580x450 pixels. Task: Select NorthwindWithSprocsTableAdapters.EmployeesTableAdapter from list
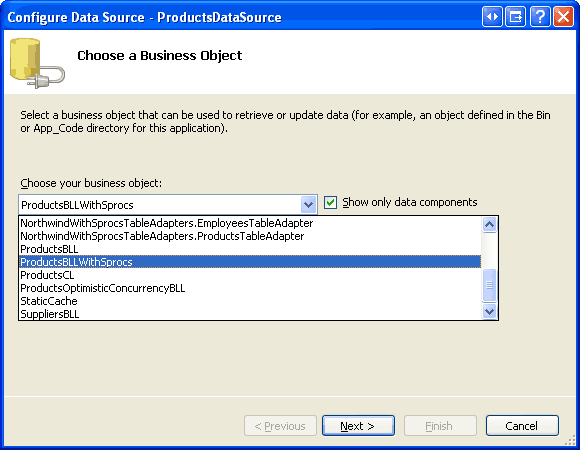(x=250, y=223)
